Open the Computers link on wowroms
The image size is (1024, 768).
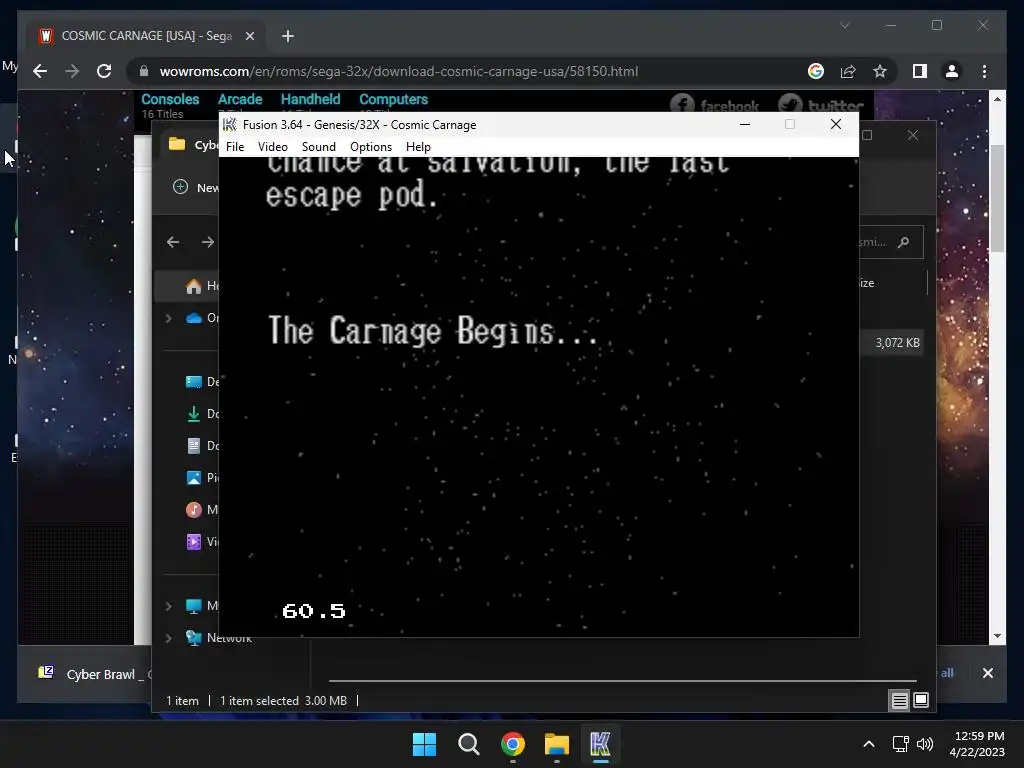393,99
